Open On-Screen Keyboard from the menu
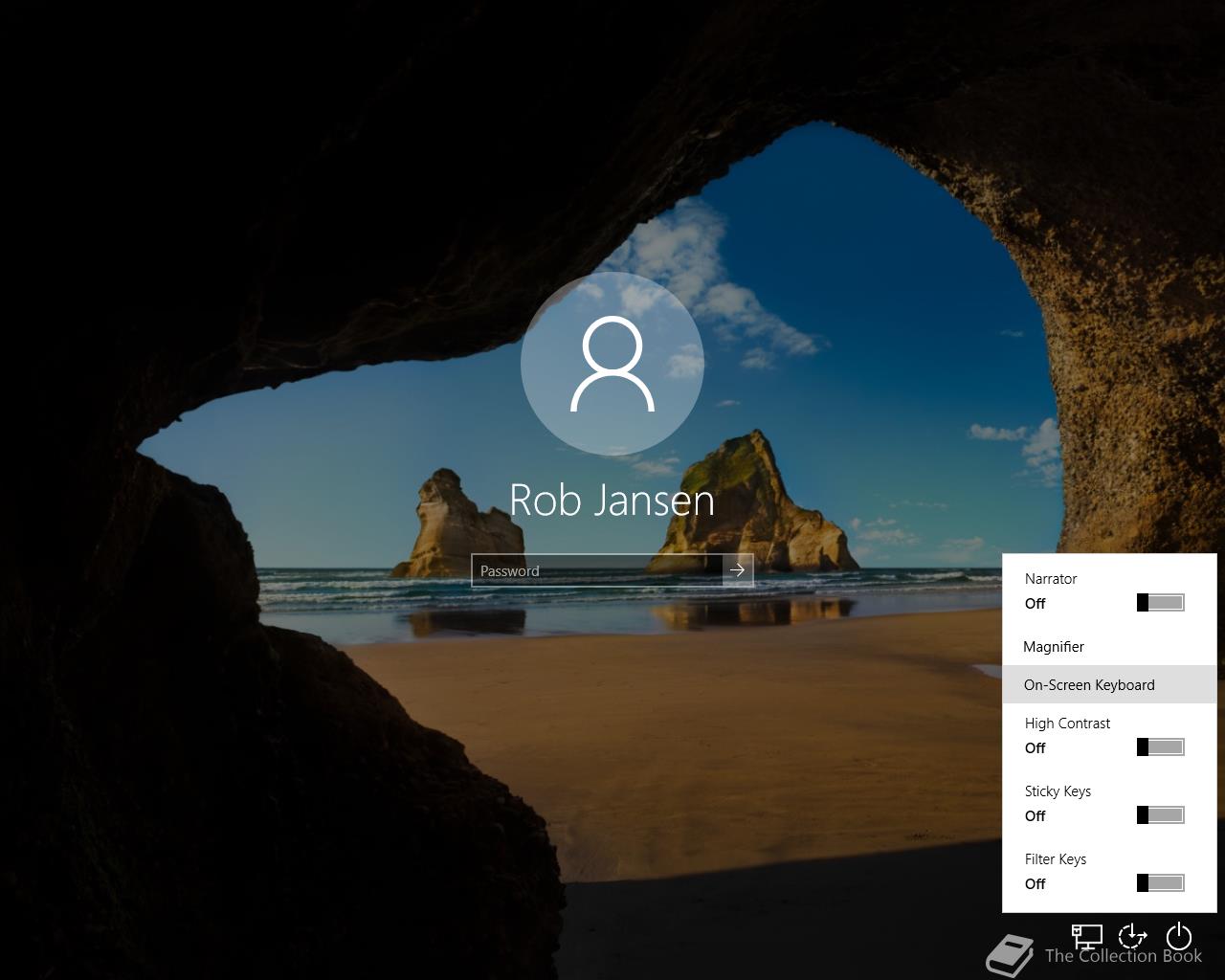The height and width of the screenshot is (980, 1225). [x=1109, y=684]
